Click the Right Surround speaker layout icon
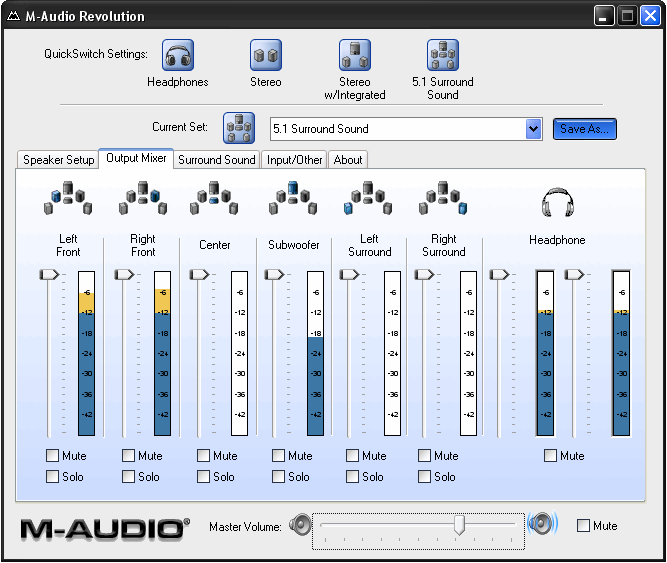 443,198
